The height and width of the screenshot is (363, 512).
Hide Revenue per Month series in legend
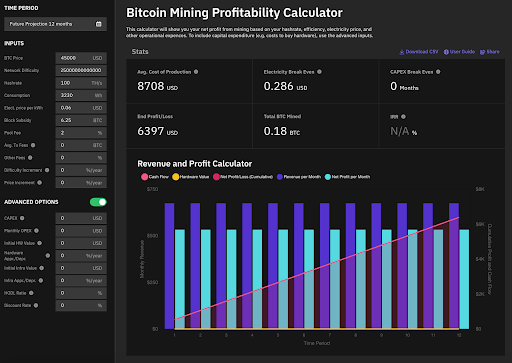(299, 177)
